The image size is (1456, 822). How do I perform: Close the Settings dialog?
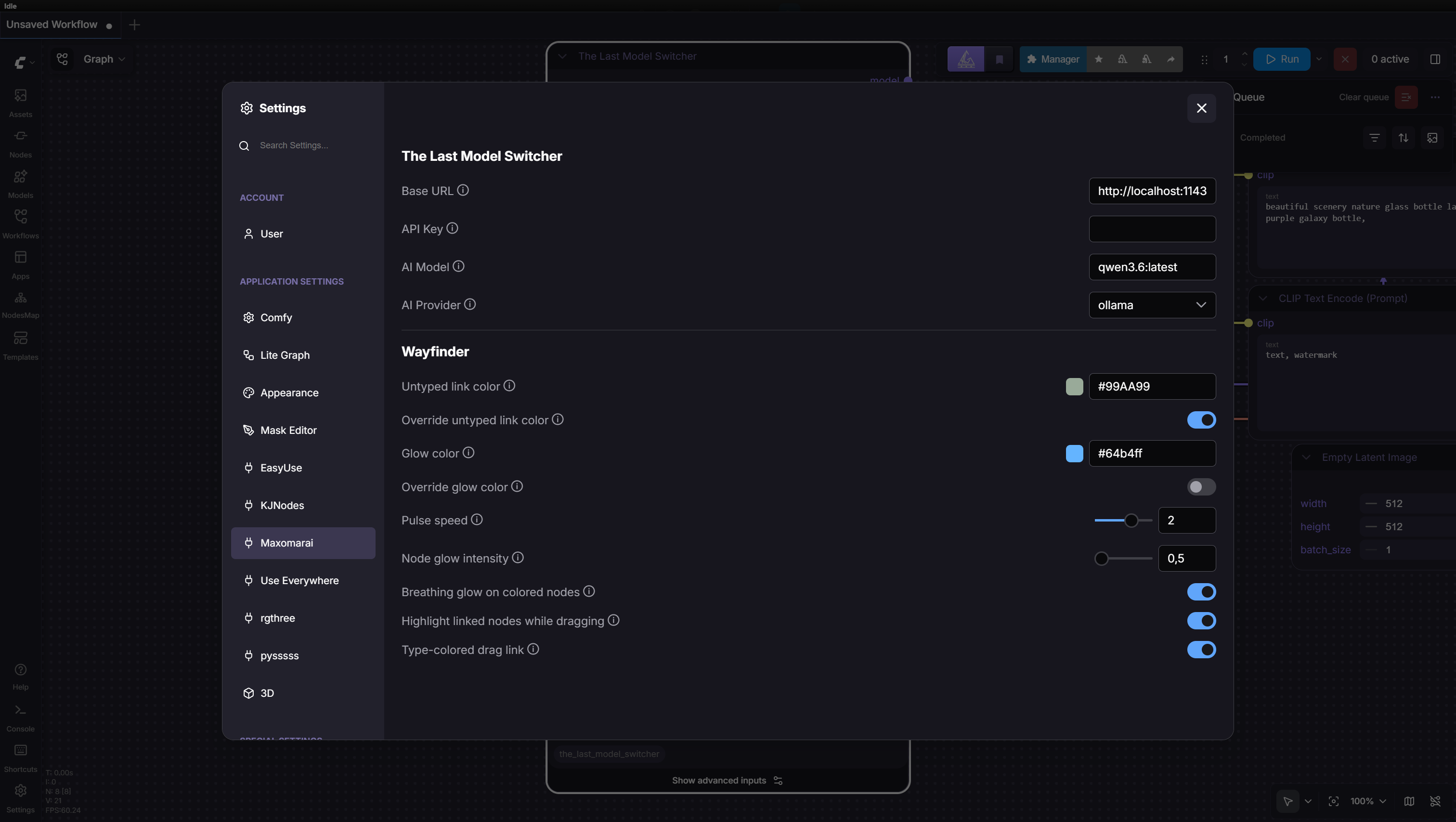[x=1201, y=108]
